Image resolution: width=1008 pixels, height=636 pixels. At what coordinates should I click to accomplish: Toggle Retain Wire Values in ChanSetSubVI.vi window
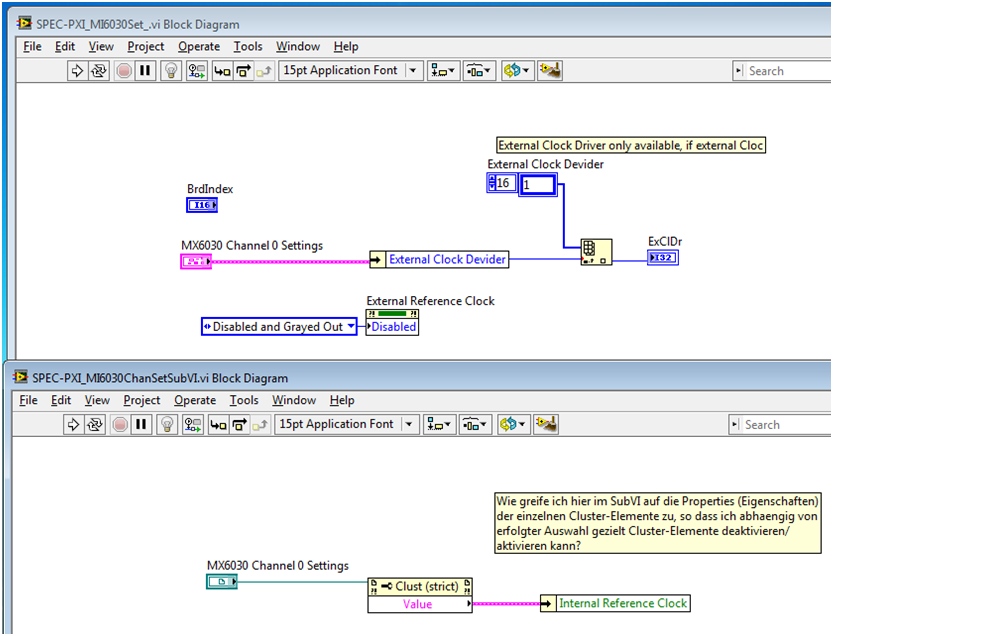tap(193, 424)
